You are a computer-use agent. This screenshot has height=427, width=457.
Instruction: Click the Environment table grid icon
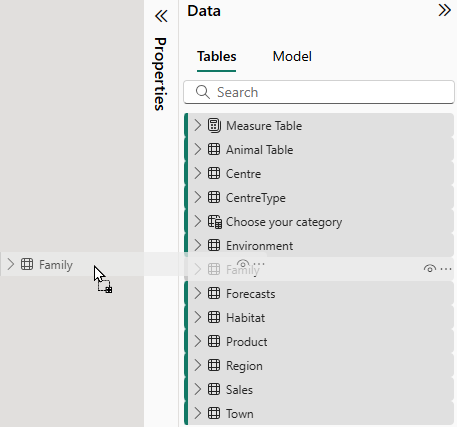point(214,246)
